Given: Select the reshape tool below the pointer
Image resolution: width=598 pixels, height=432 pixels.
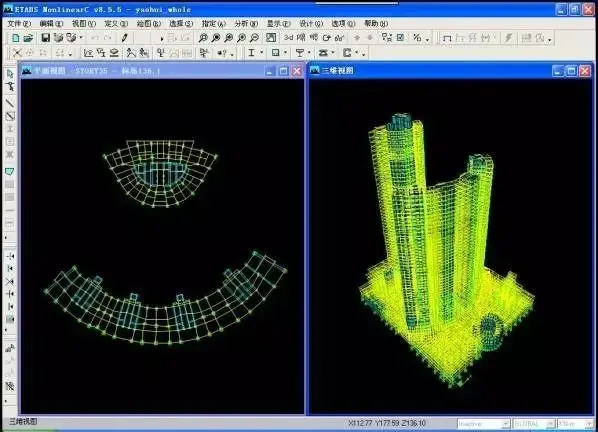Looking at the screenshot, I should (x=10, y=87).
